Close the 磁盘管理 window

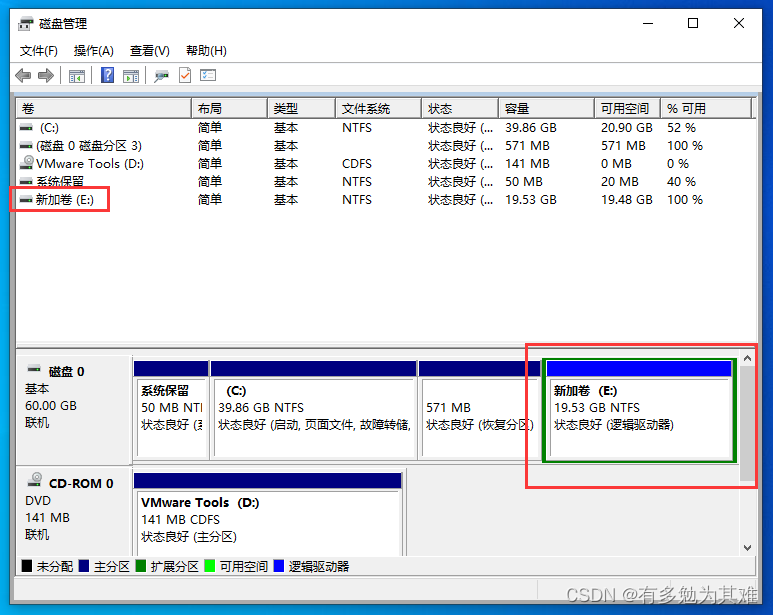738,23
